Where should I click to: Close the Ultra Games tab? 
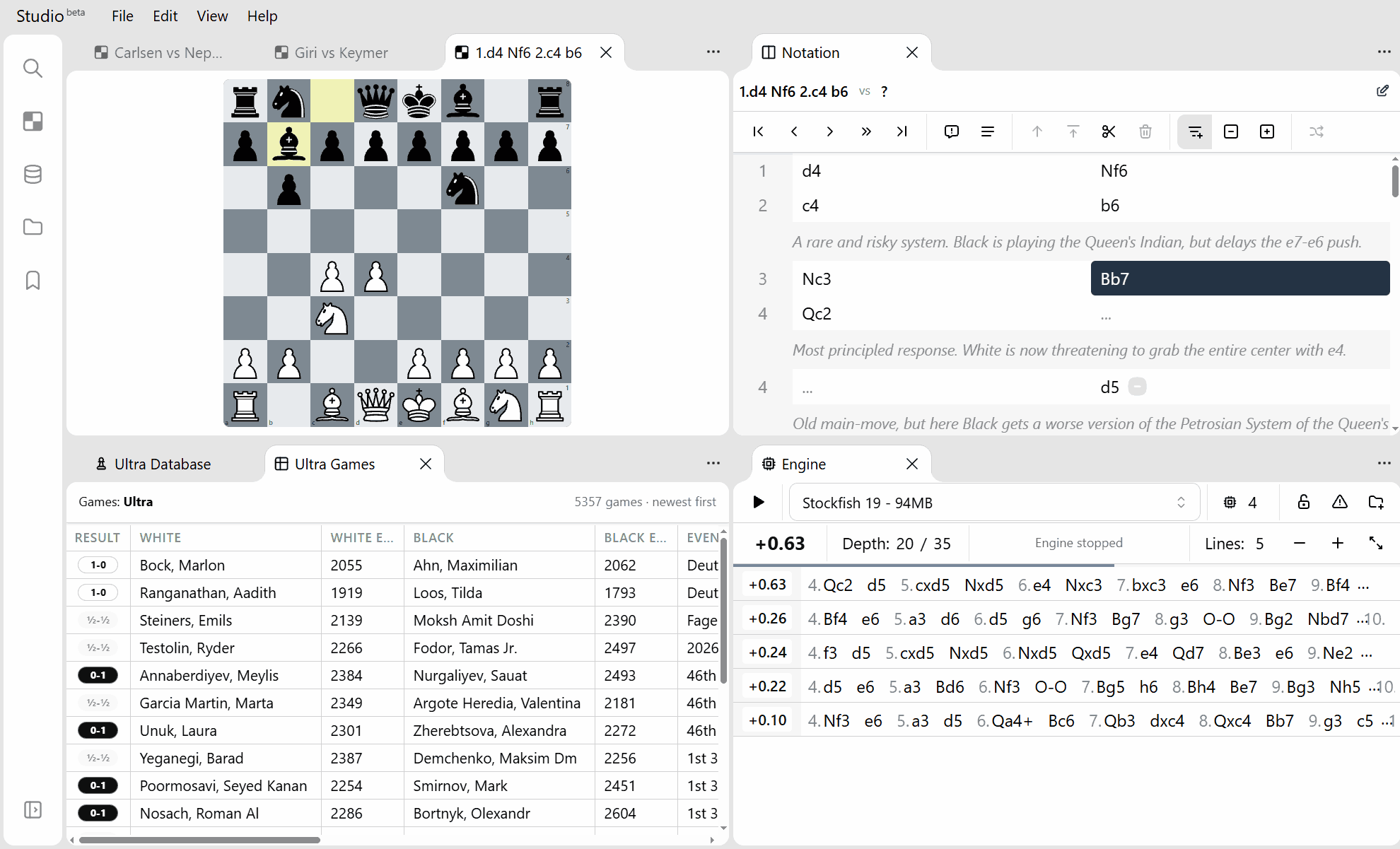tap(426, 464)
